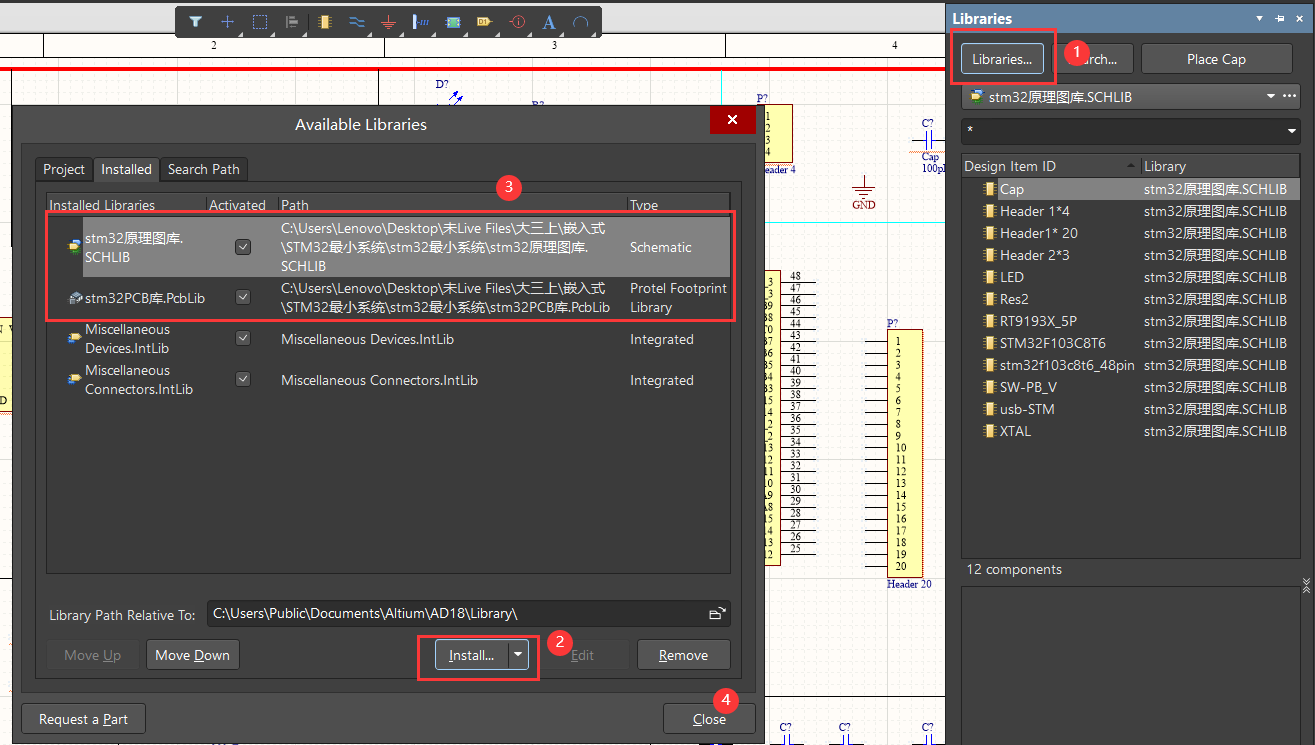Click the Remove button
This screenshot has width=1315, height=745.
[683, 655]
